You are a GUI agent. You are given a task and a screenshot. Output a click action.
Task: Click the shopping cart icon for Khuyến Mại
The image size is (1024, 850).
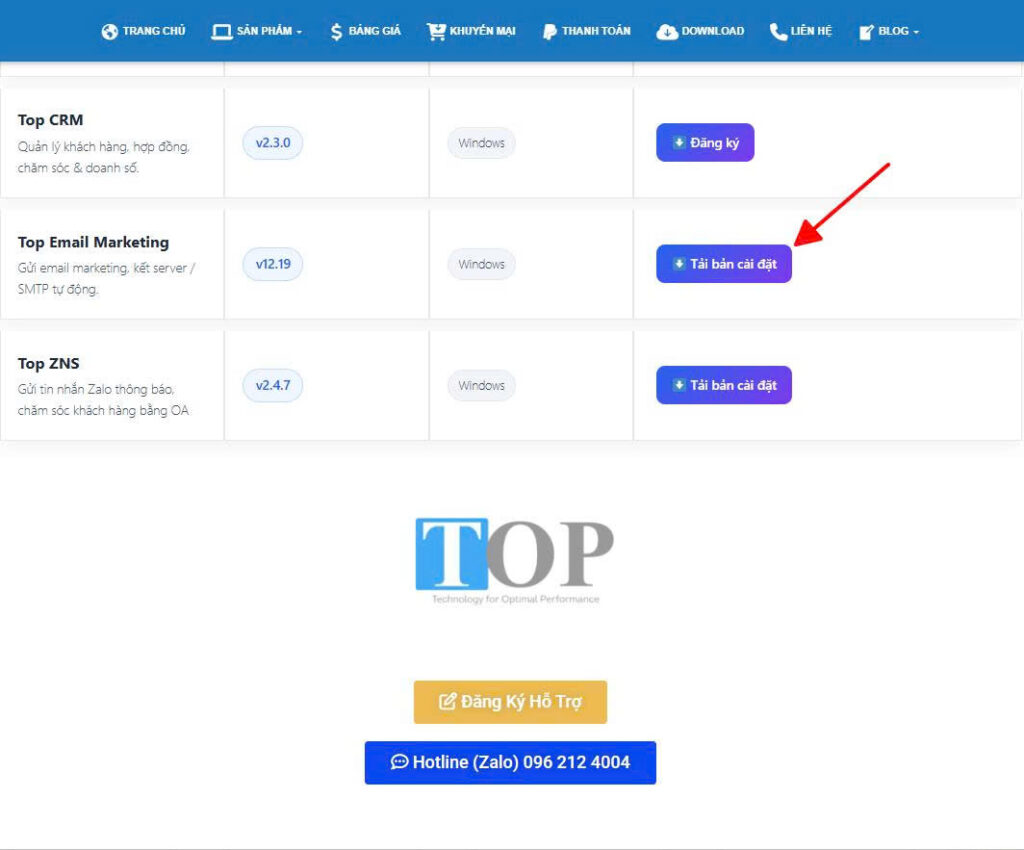coord(436,31)
